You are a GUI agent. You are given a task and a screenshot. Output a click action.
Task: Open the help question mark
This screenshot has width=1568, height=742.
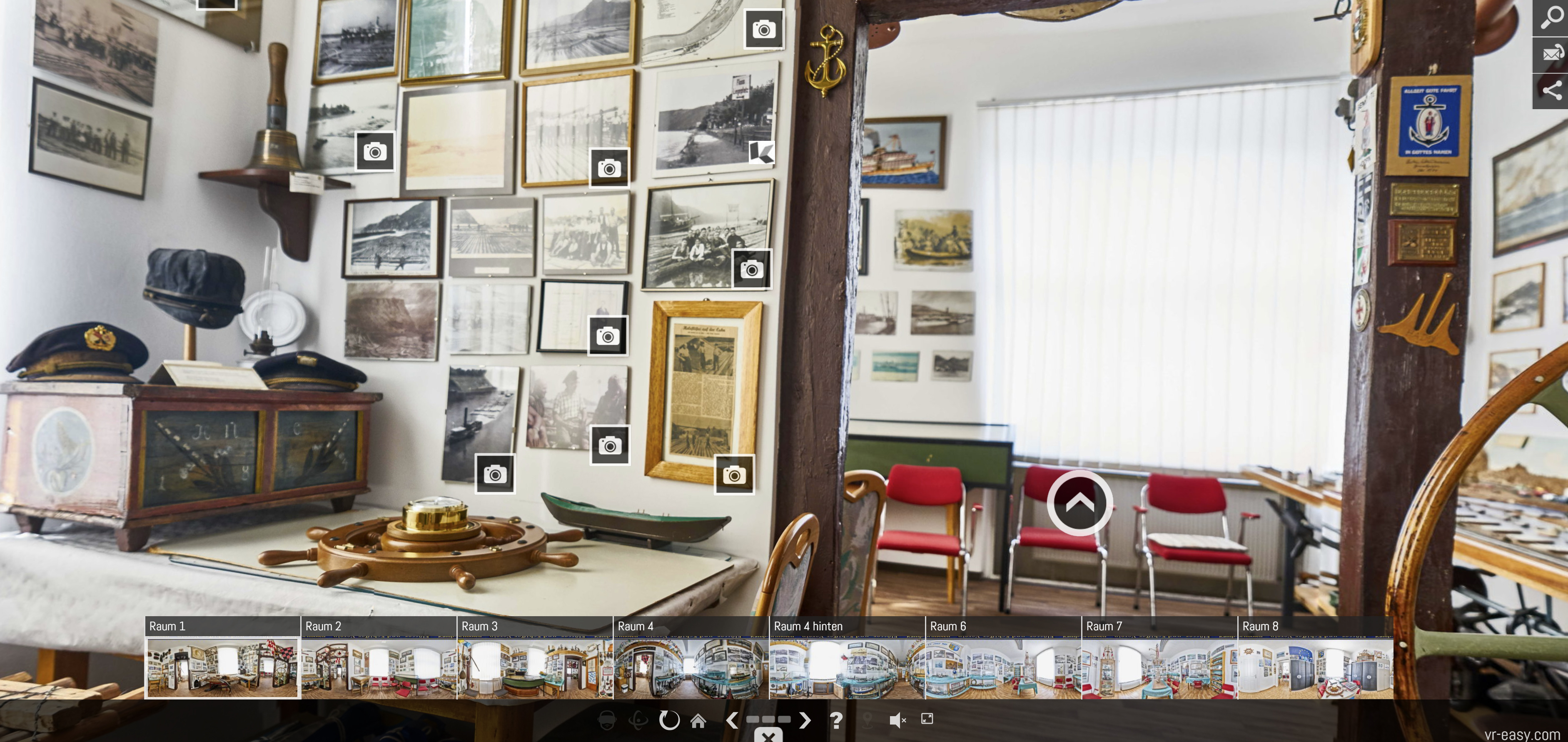coord(836,721)
